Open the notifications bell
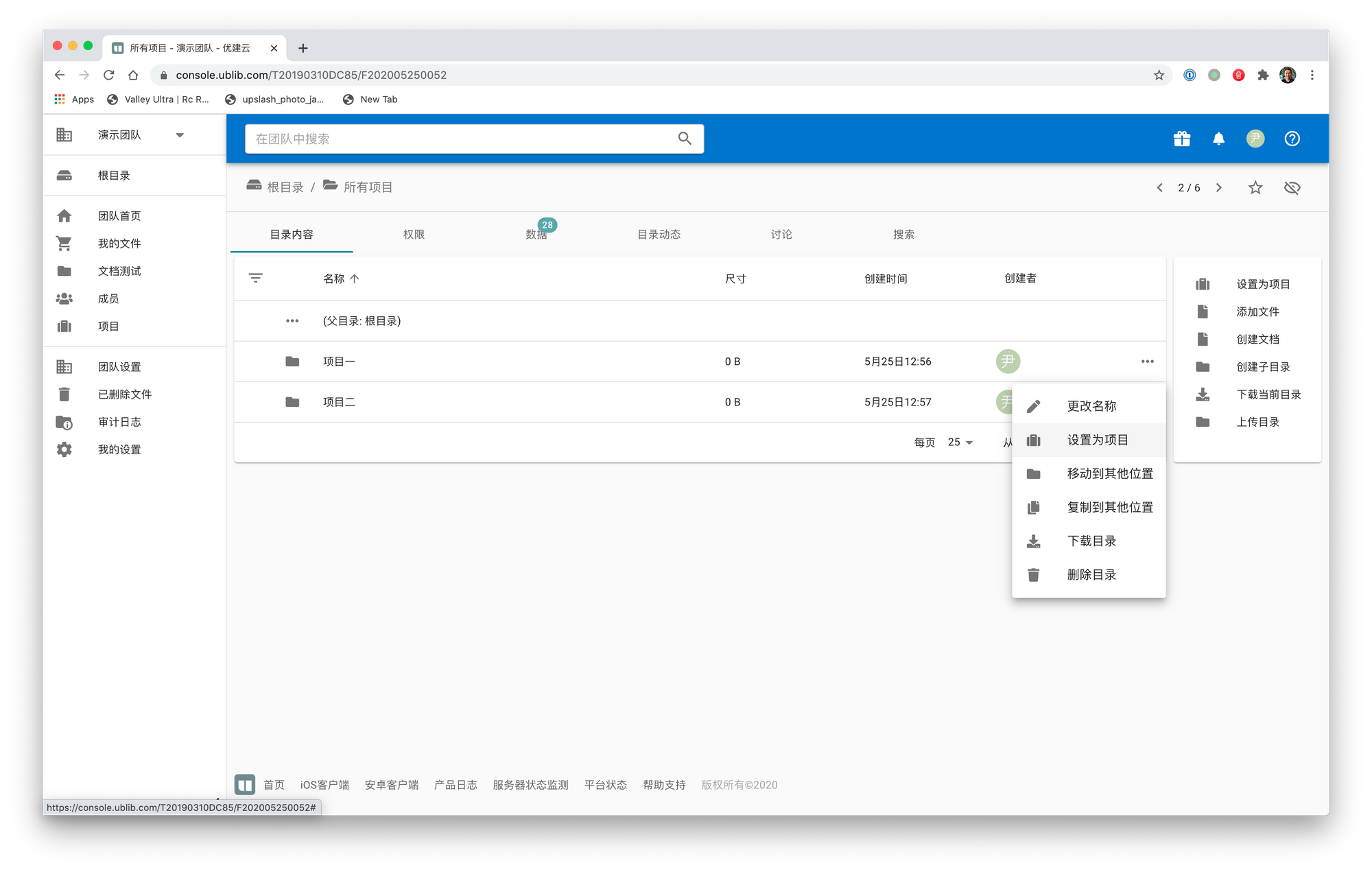This screenshot has width=1372, height=872. (x=1218, y=139)
